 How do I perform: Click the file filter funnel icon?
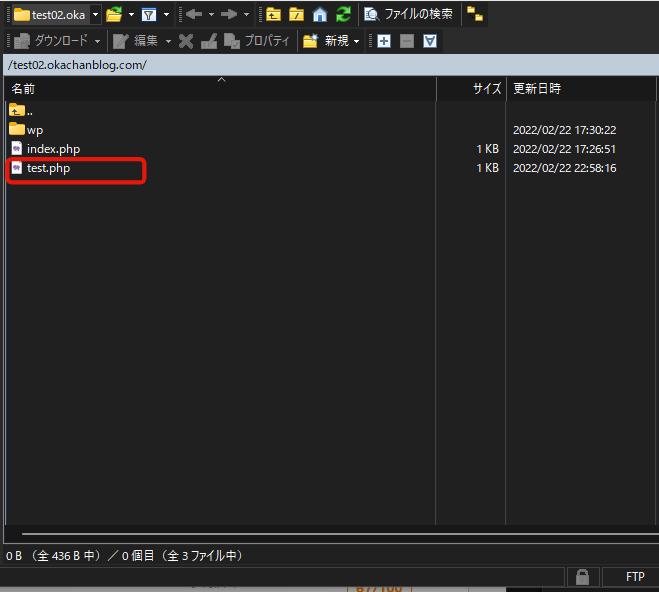pos(149,14)
